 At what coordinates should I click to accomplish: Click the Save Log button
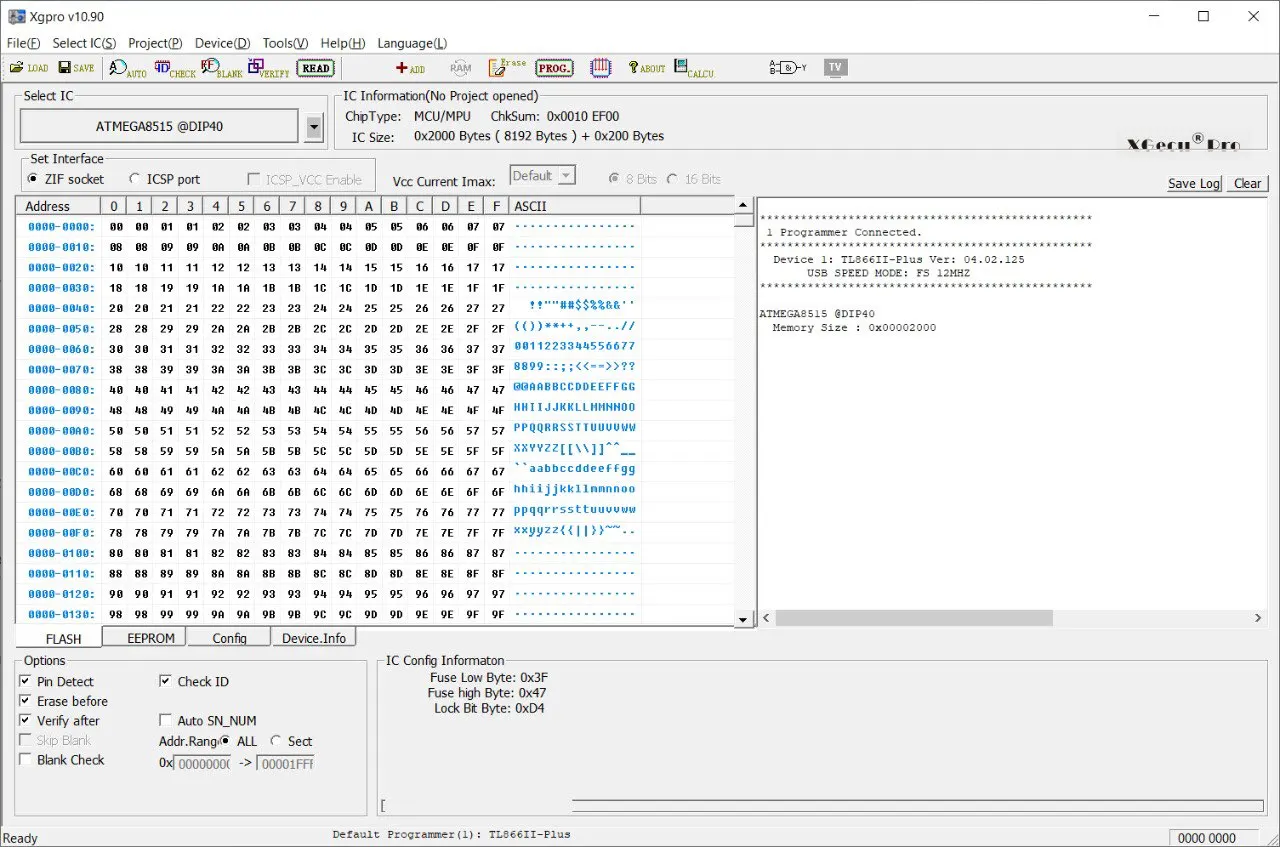(1194, 183)
